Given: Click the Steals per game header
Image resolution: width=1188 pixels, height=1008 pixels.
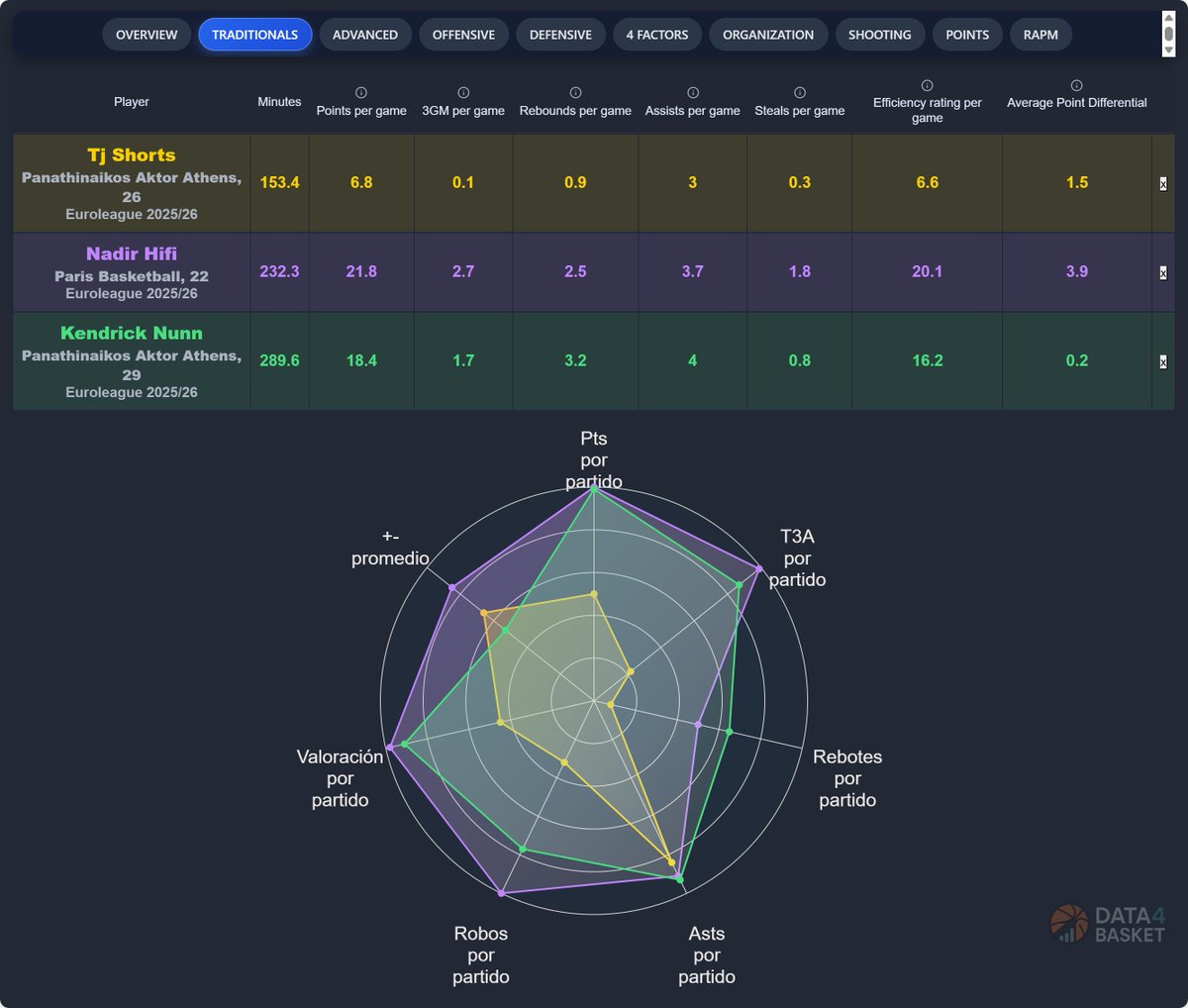Looking at the screenshot, I should click(x=800, y=111).
